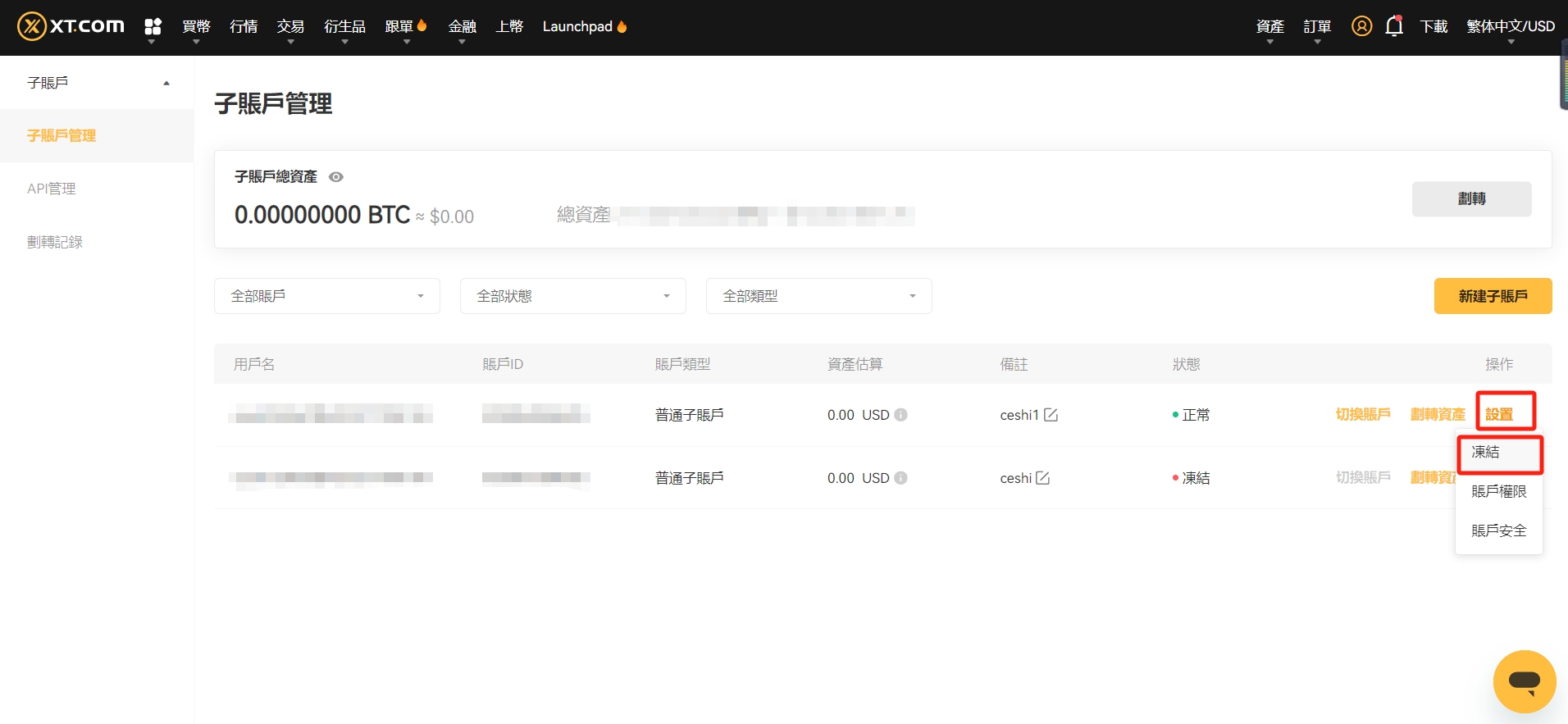Click the 新建子賬戶 button
The height and width of the screenshot is (724, 1568).
pyautogui.click(x=1493, y=296)
